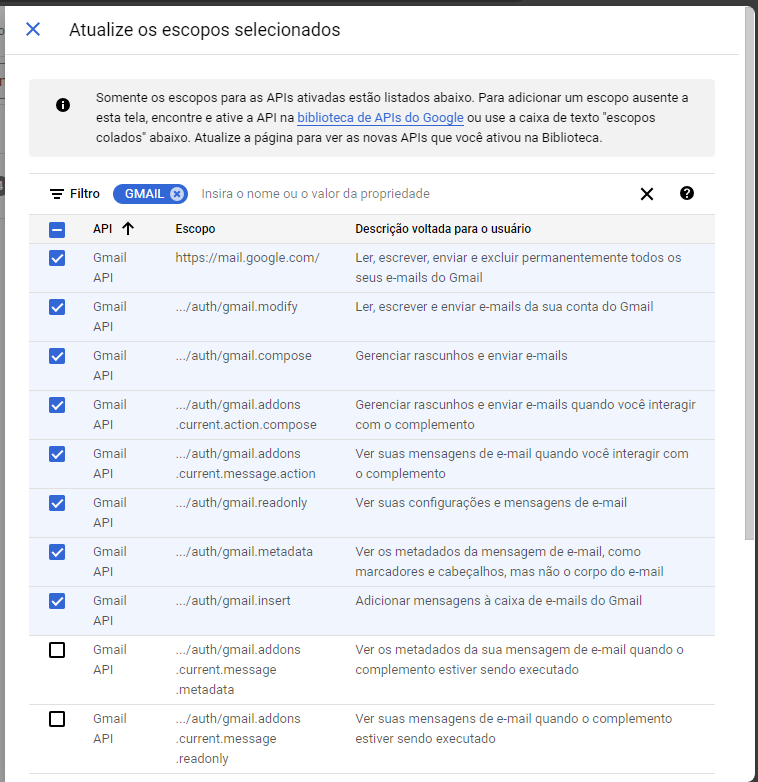Click the info icon in the notice
This screenshot has width=758, height=782.
63,105
